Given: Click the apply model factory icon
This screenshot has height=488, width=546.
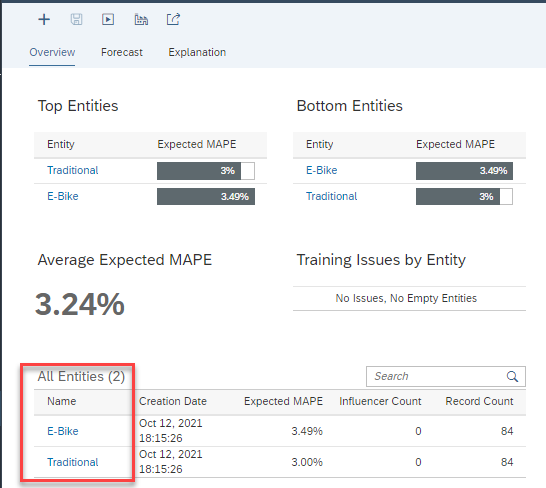Looking at the screenshot, I should [141, 20].
